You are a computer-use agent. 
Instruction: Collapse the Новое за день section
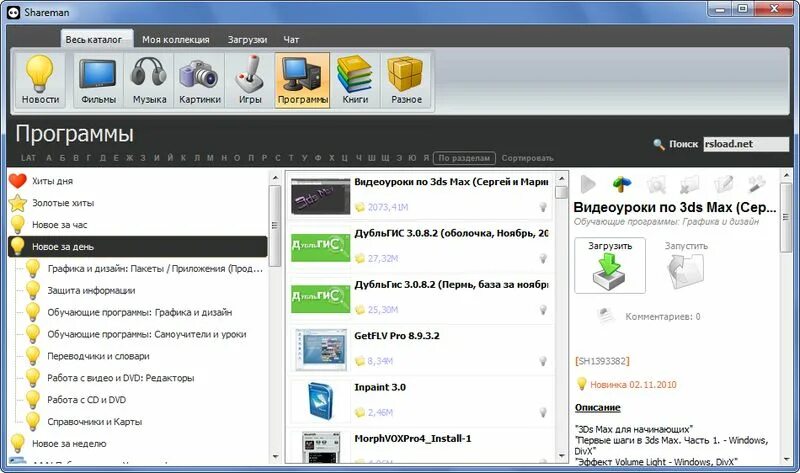tap(138, 246)
